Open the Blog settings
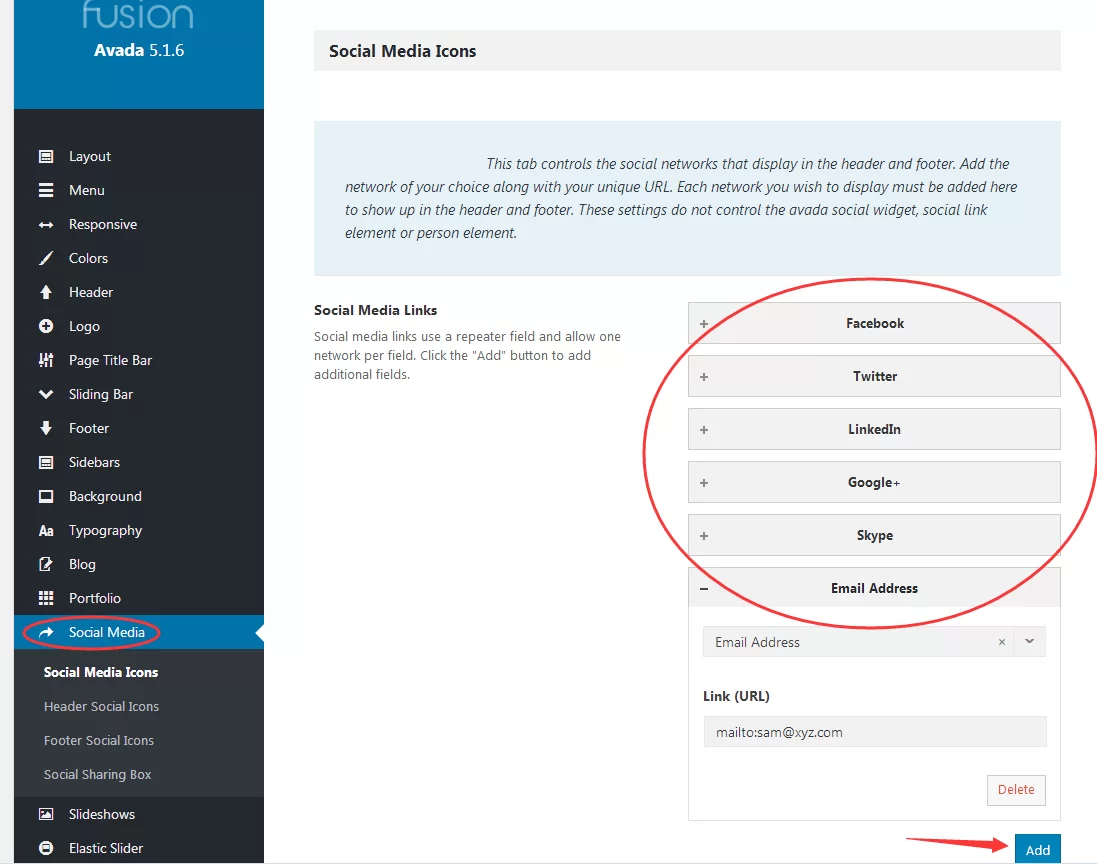This screenshot has height=864, width=1097. click(139, 565)
